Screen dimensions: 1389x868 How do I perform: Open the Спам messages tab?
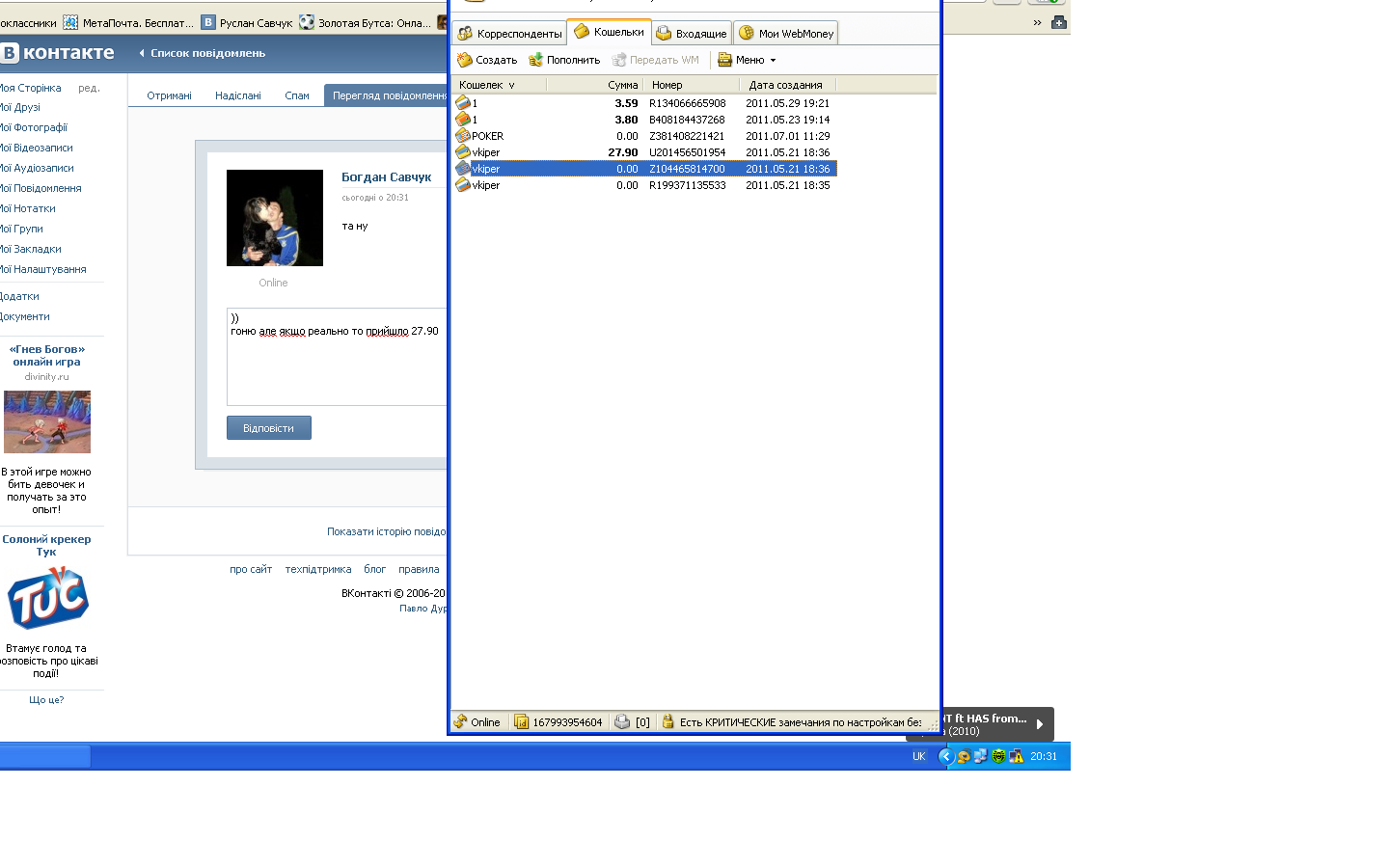(297, 95)
